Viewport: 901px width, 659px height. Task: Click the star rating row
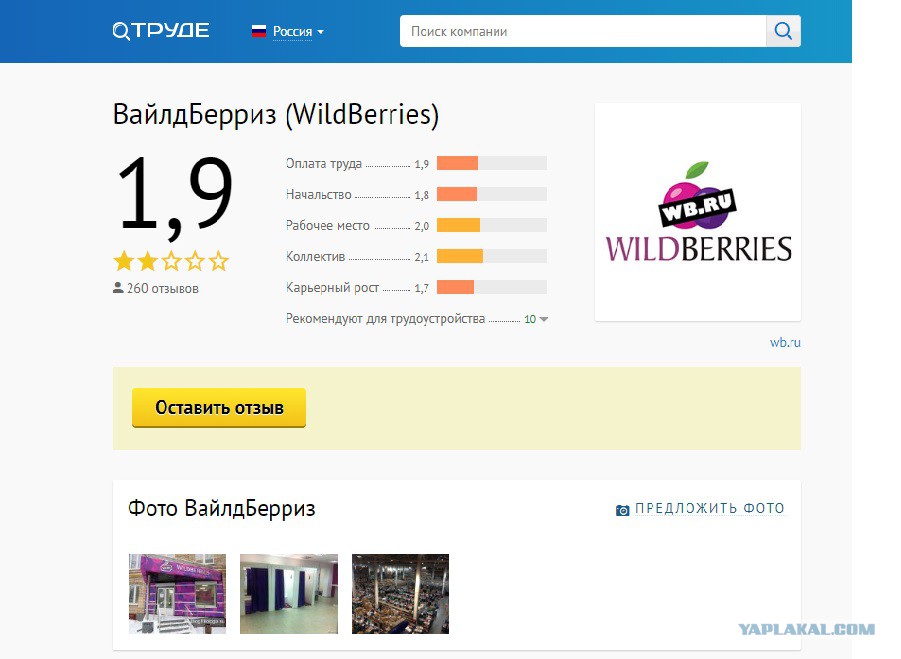click(171, 261)
